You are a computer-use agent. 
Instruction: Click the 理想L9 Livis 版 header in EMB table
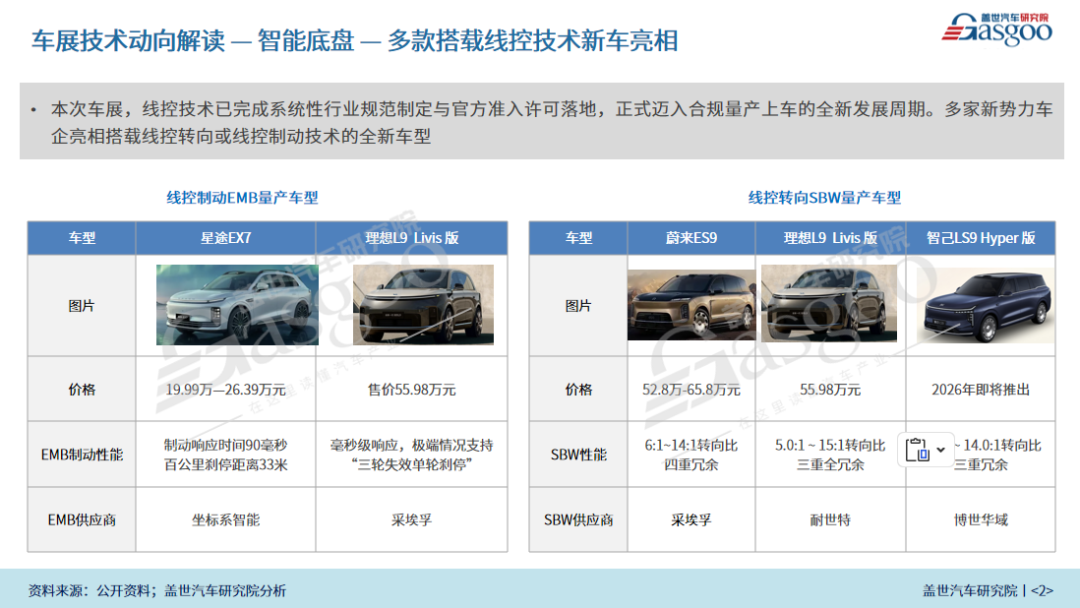[x=412, y=238]
